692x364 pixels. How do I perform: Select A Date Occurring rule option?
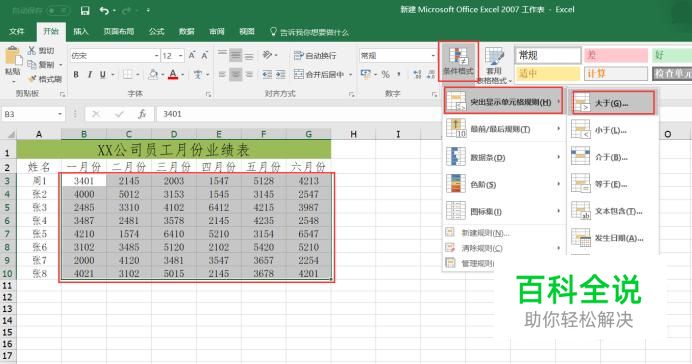pos(612,238)
